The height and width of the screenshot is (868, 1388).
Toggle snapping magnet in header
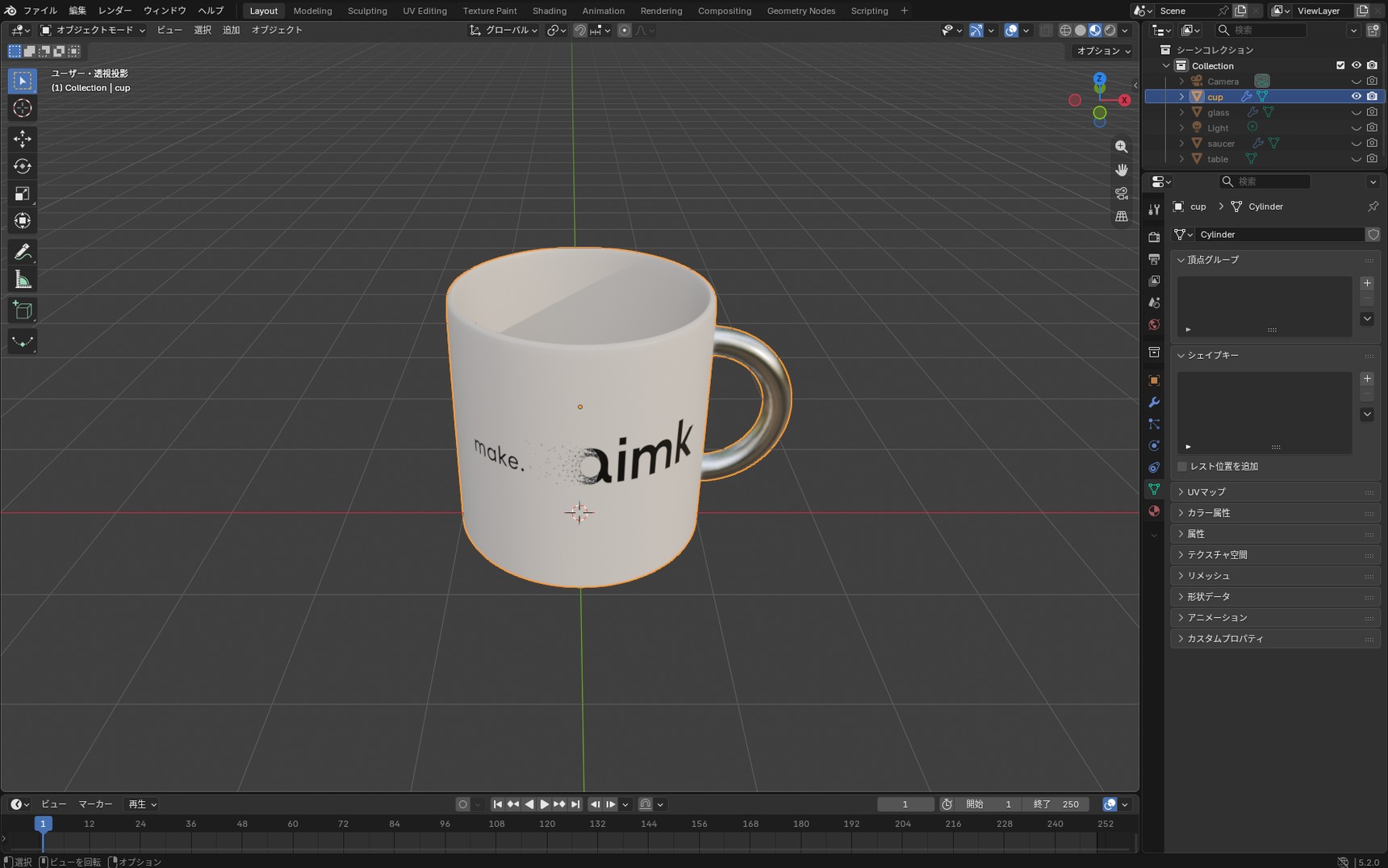[x=580, y=30]
